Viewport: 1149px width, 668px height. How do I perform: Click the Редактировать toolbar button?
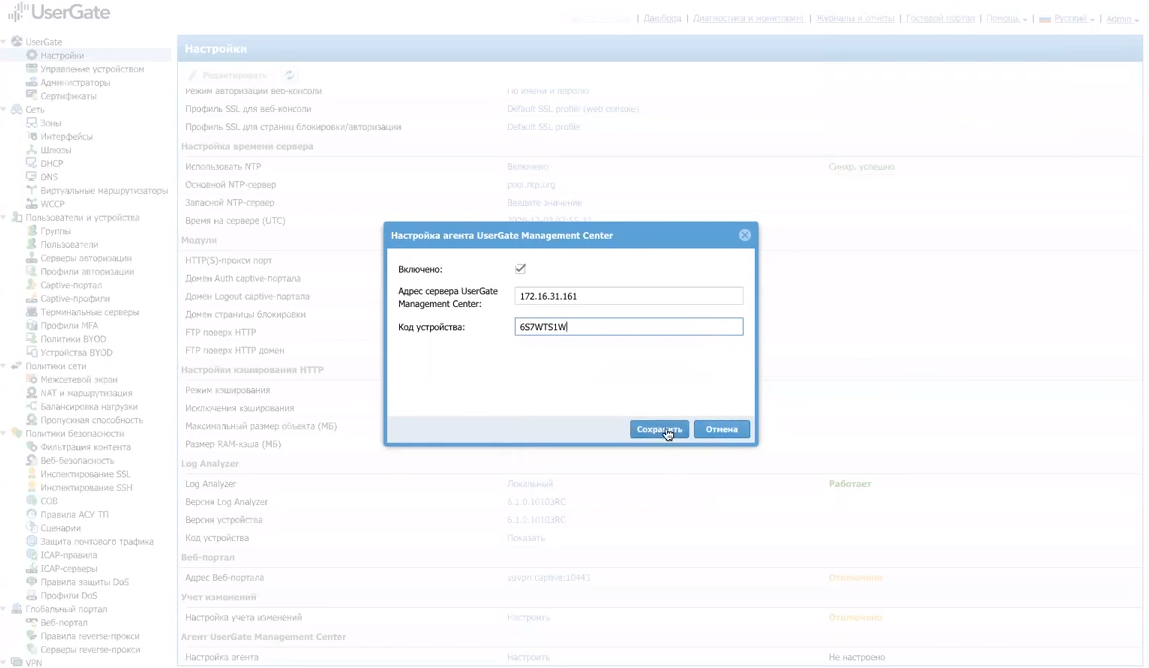[x=228, y=75]
